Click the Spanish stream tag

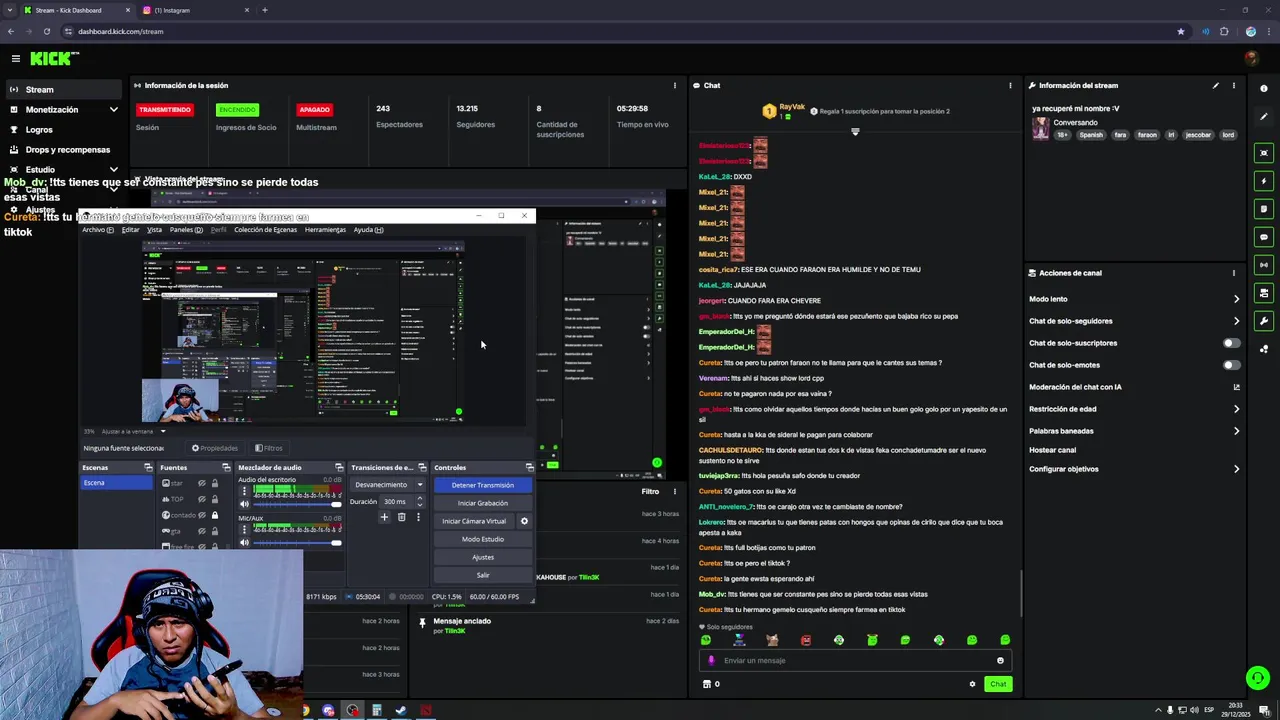[x=1091, y=135]
